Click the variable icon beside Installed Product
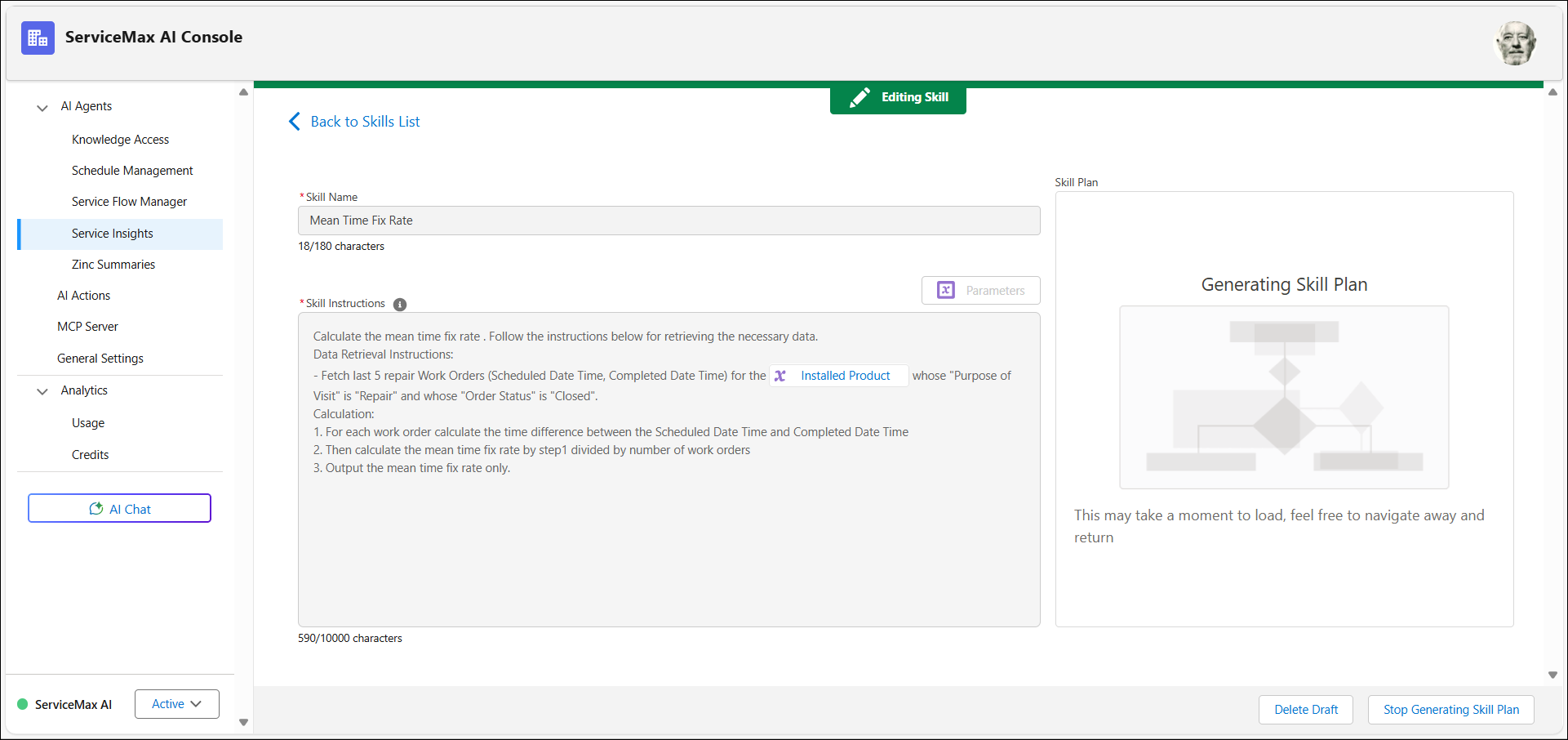Viewport: 1568px width, 740px height. point(780,376)
